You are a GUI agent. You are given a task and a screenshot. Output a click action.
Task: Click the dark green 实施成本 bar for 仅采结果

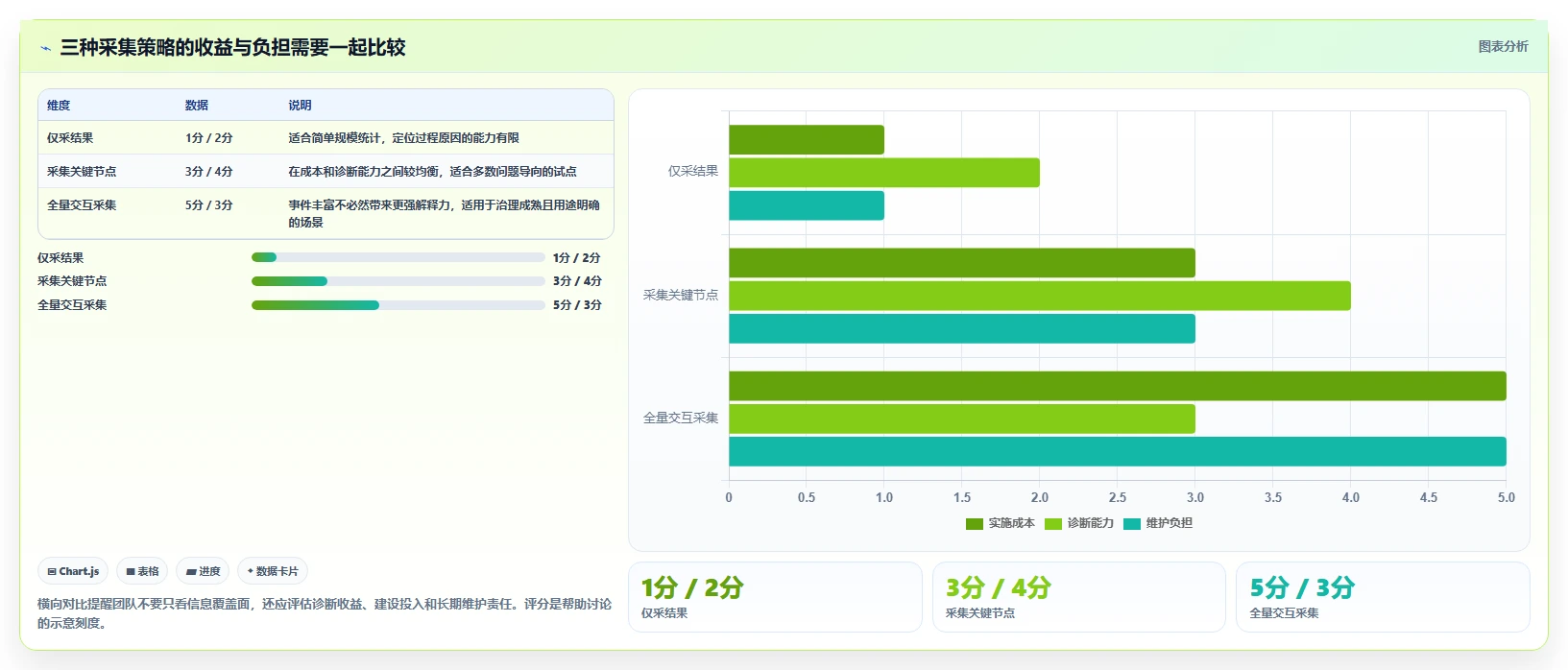pos(807,140)
